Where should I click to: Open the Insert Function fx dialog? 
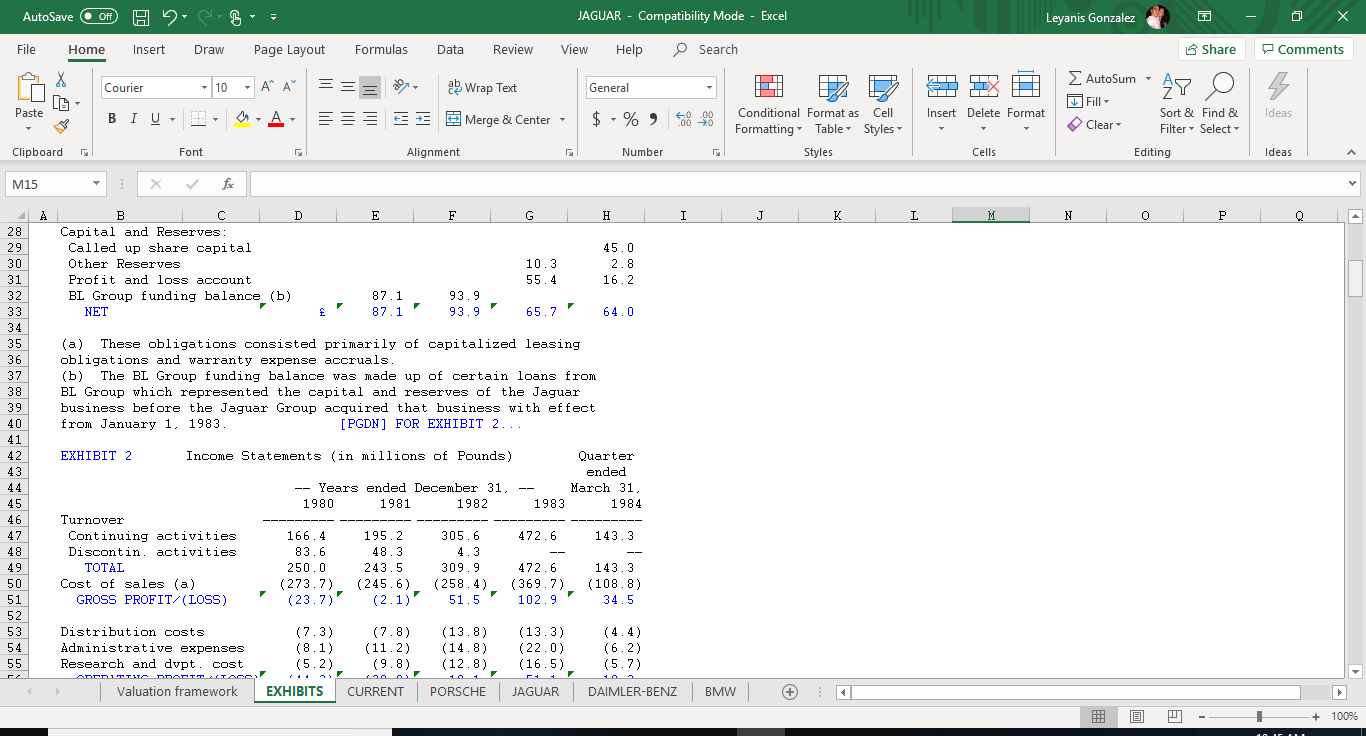(228, 184)
